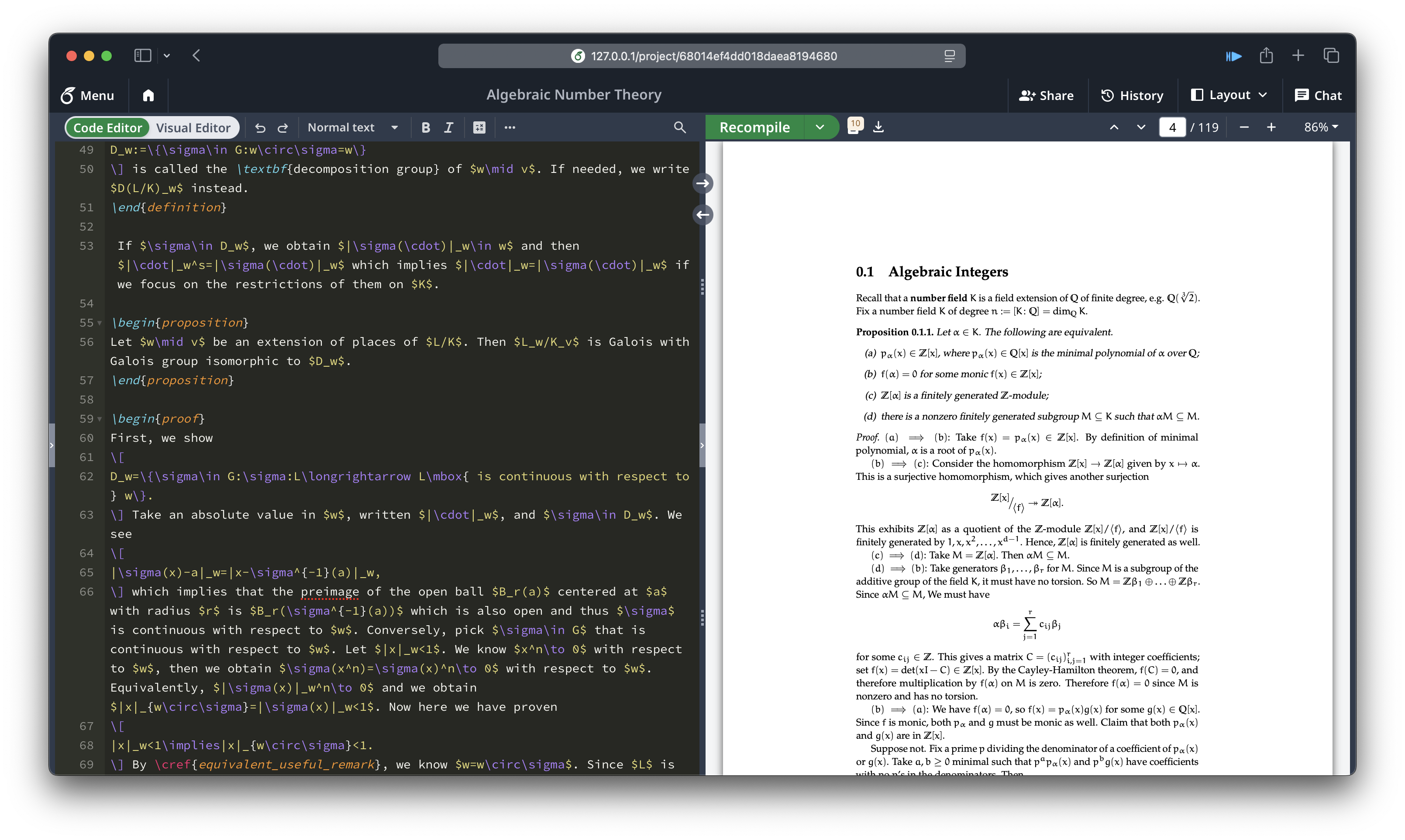Zoom out the PDF with minus control
This screenshot has width=1405, height=840.
(x=1244, y=127)
